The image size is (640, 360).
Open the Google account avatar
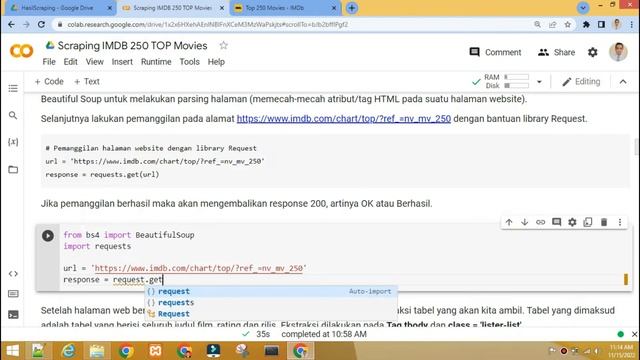618,52
